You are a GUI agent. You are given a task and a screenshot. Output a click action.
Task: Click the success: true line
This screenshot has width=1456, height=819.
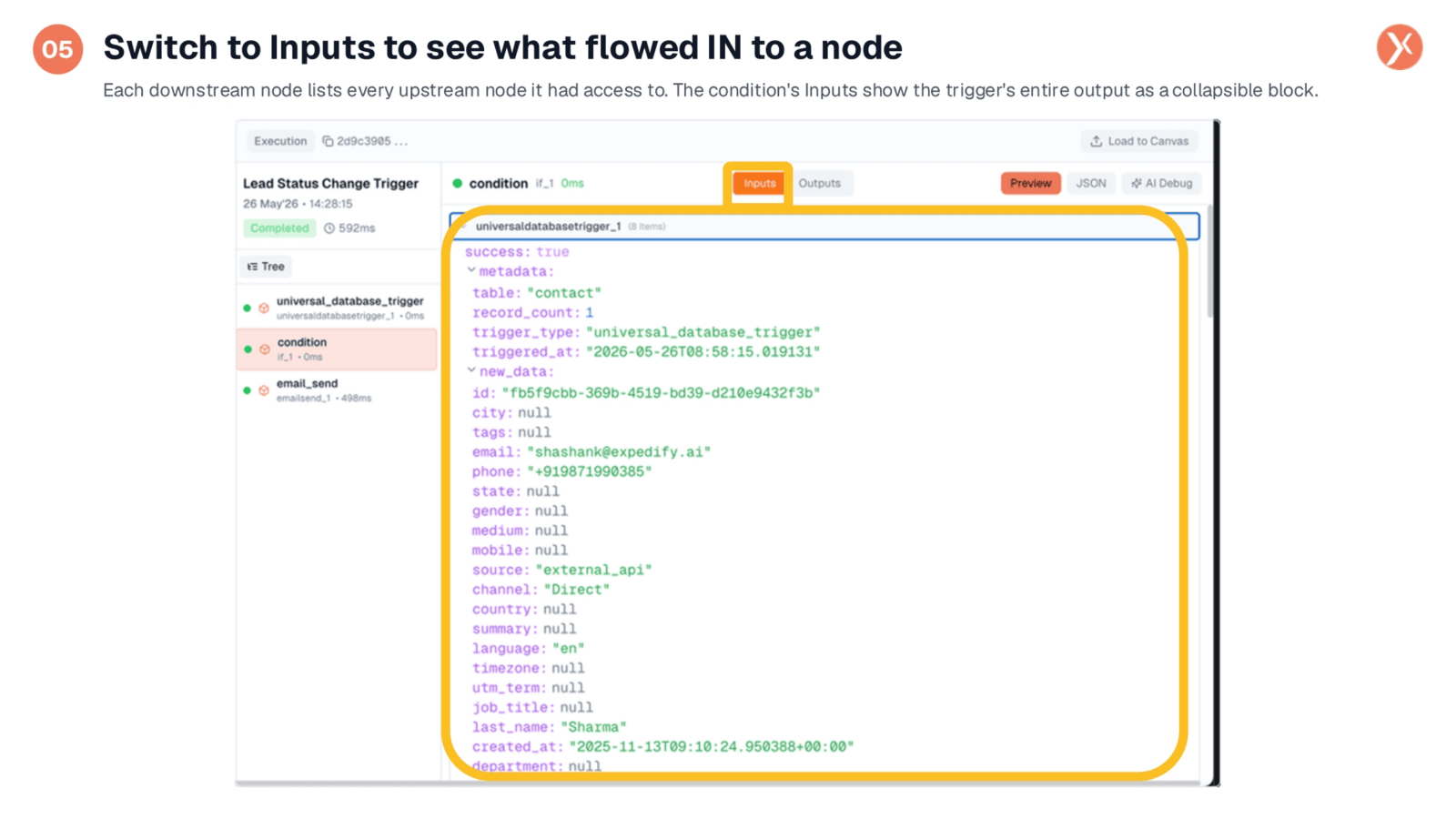coord(517,252)
